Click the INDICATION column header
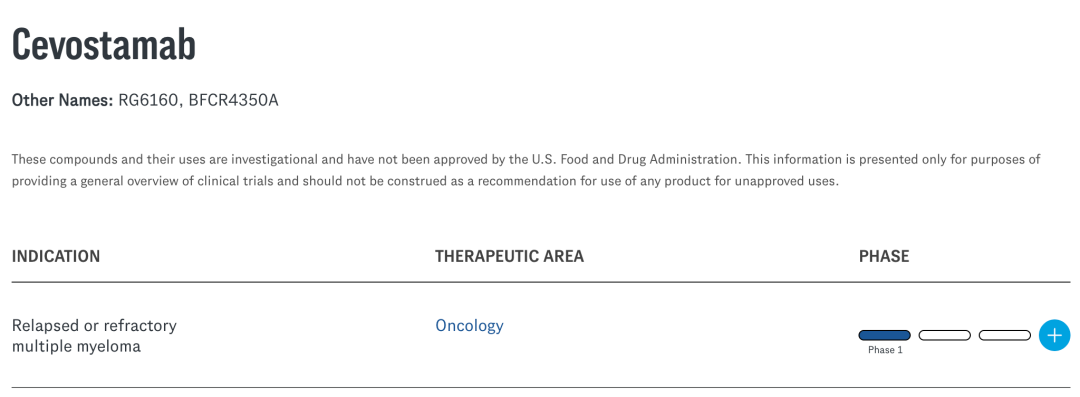 [x=56, y=256]
